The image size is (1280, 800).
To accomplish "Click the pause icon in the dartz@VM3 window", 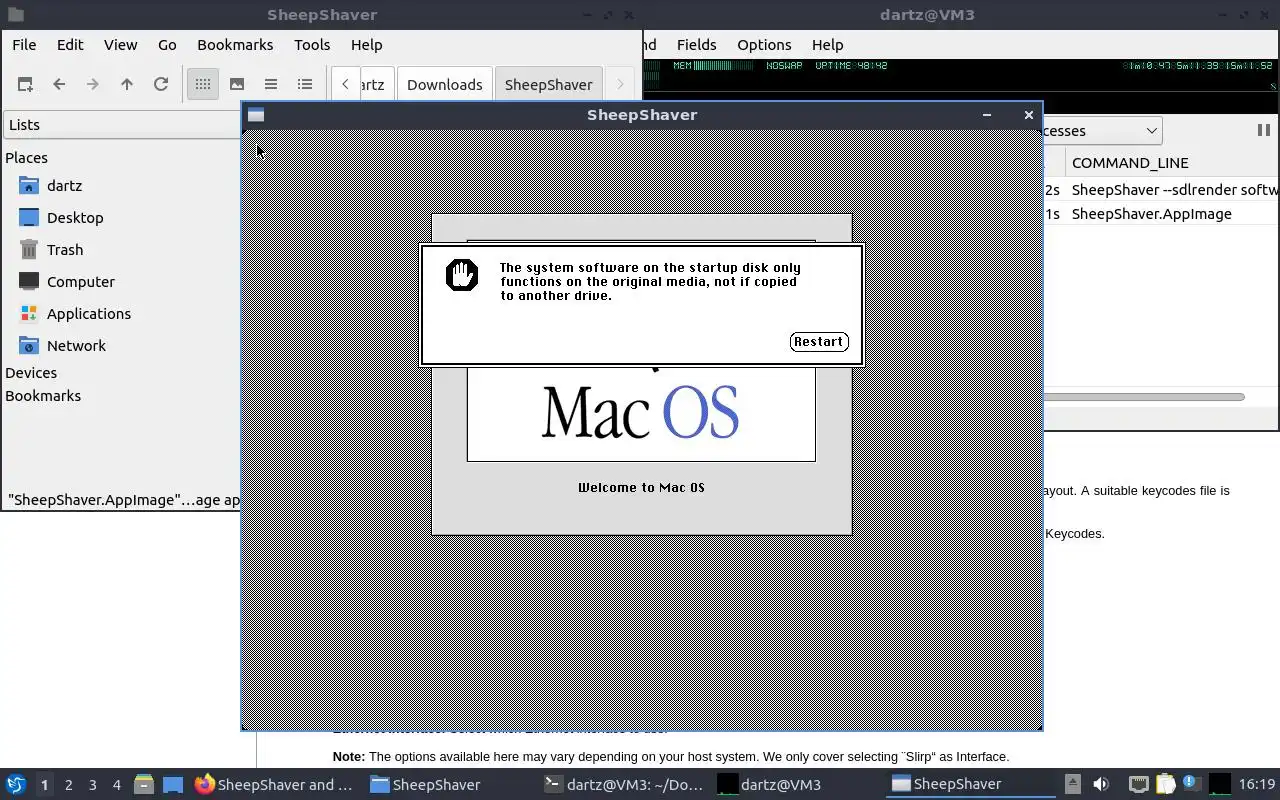I will (x=1263, y=131).
